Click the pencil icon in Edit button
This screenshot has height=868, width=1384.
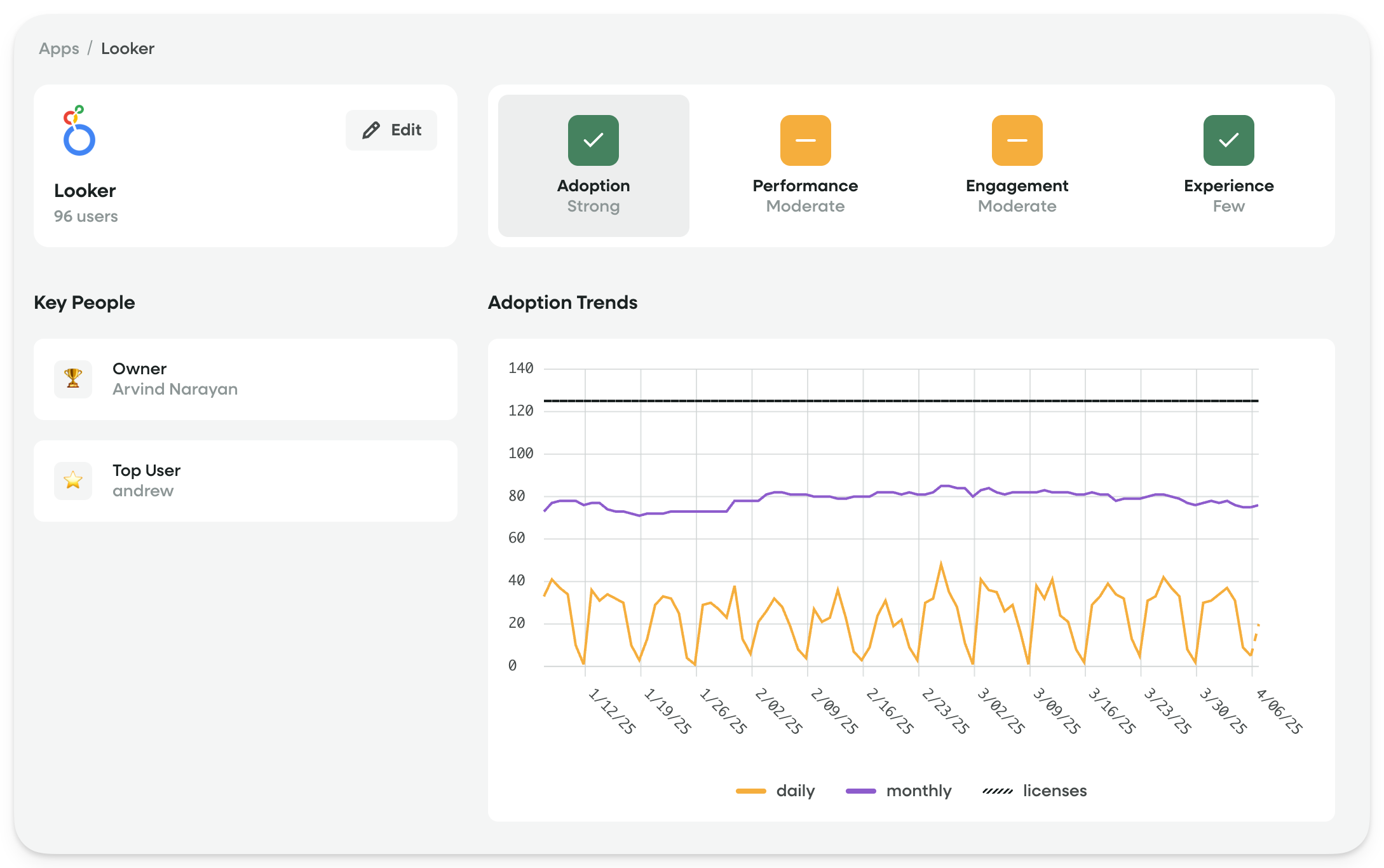point(371,130)
